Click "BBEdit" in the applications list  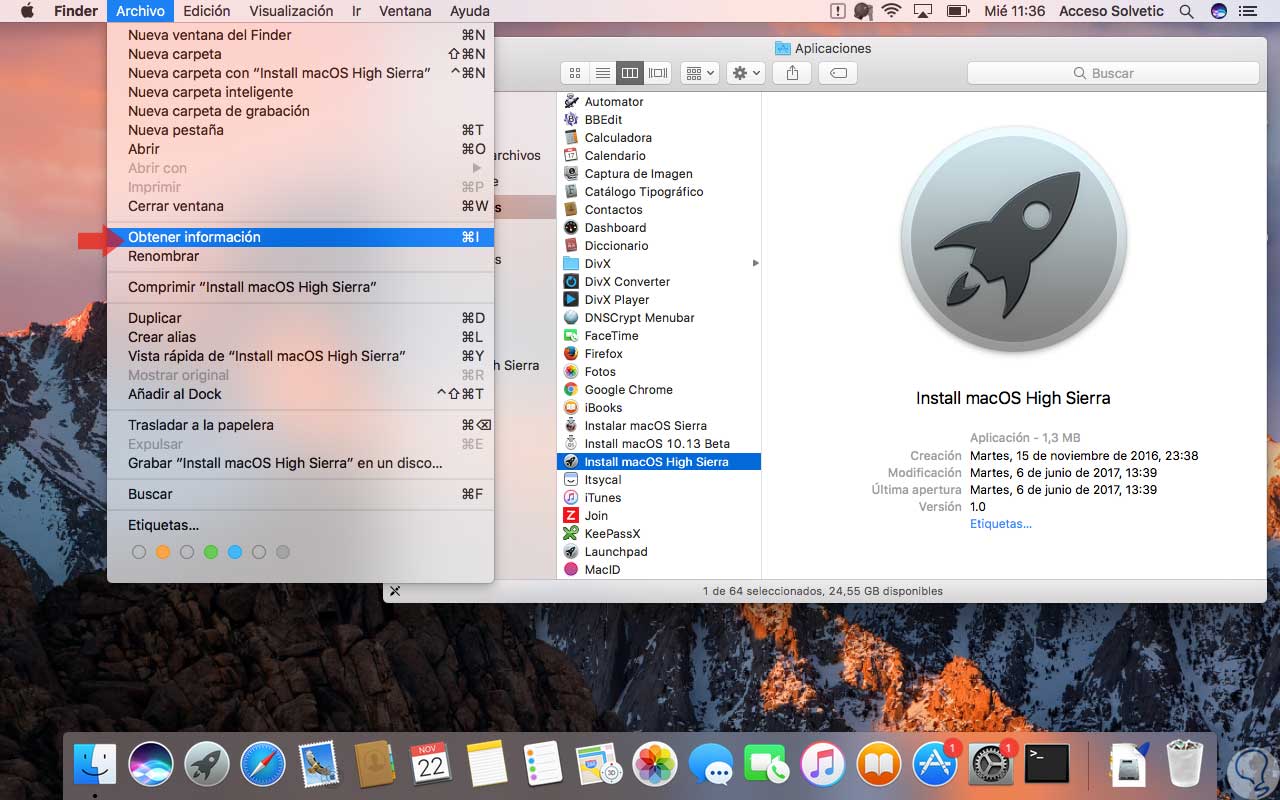[x=604, y=119]
